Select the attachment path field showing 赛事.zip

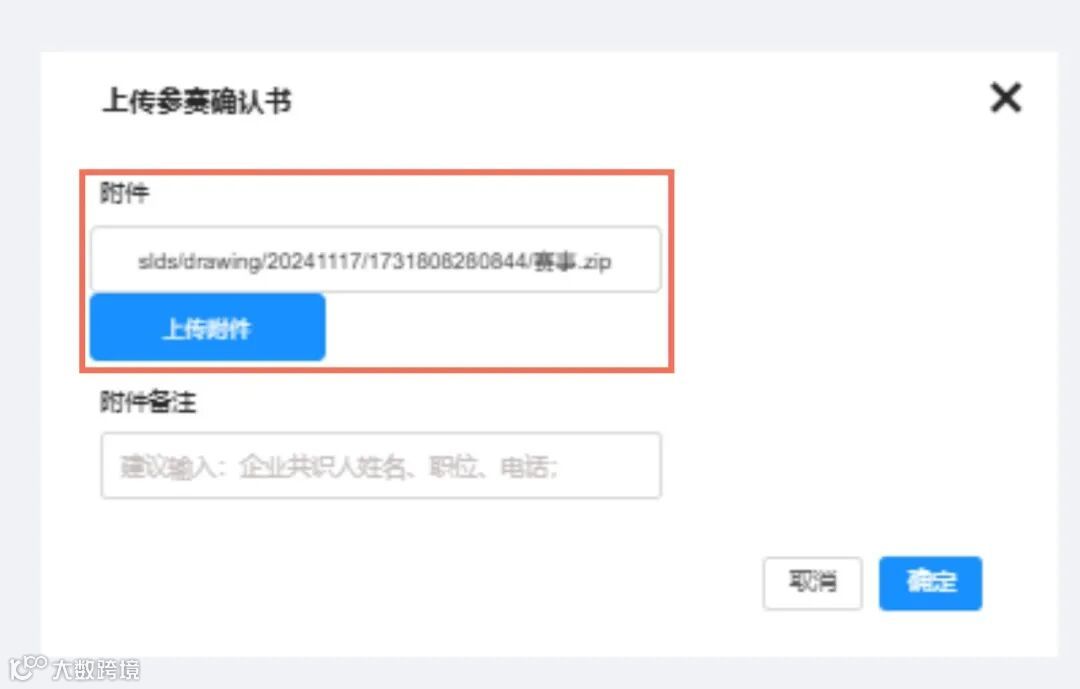pos(375,260)
